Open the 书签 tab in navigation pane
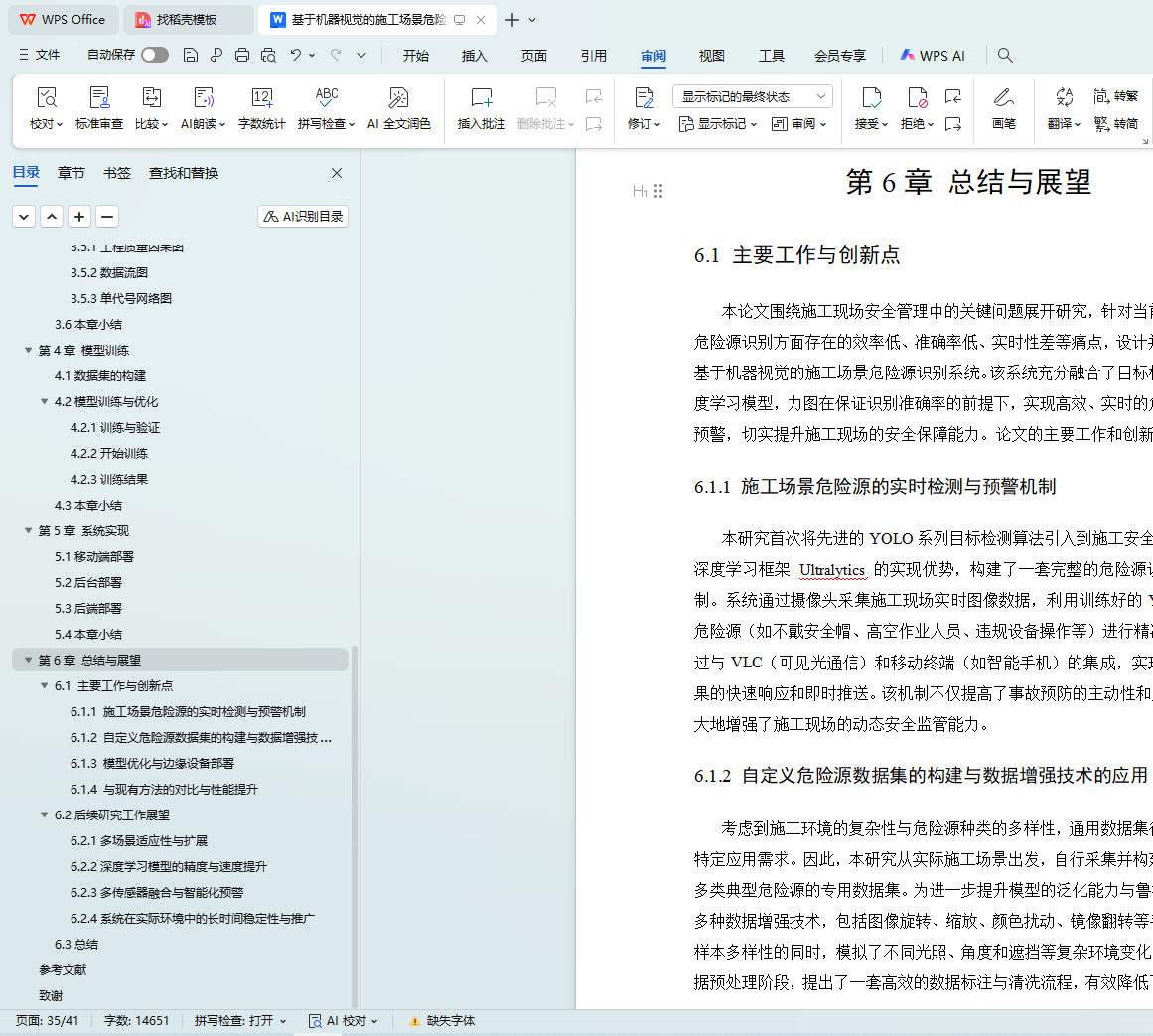The image size is (1153, 1036). click(116, 173)
